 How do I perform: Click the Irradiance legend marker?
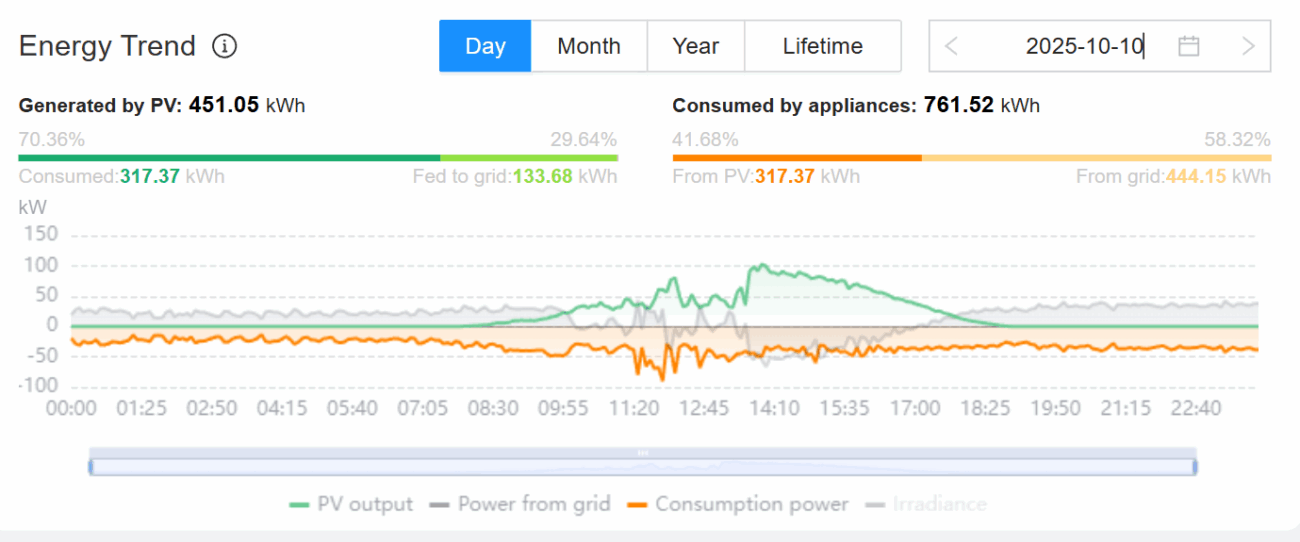[x=875, y=504]
